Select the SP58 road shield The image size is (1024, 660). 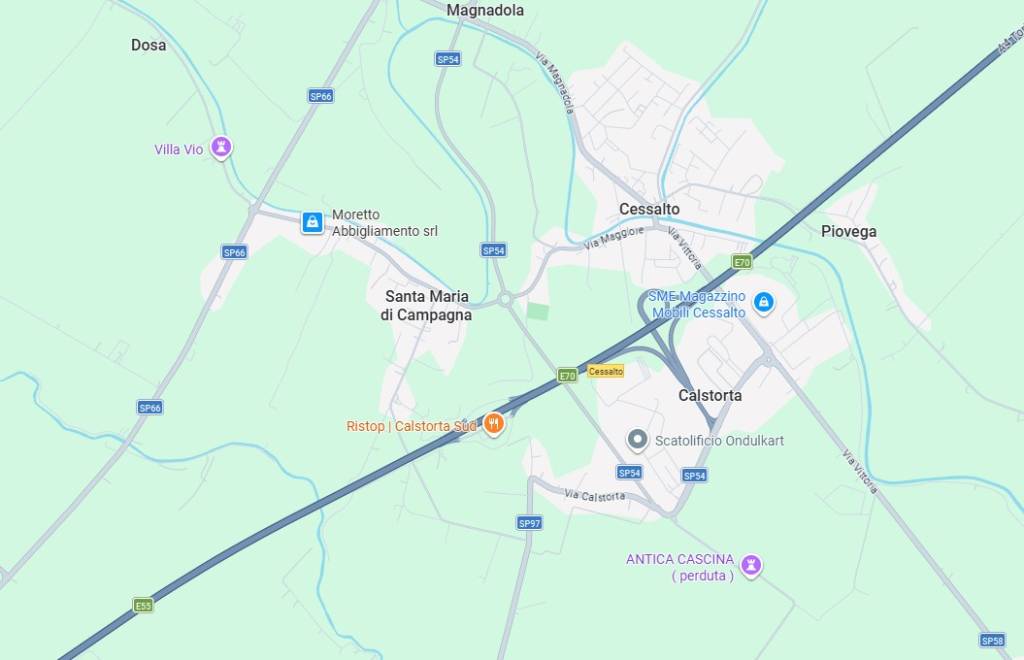pos(992,640)
